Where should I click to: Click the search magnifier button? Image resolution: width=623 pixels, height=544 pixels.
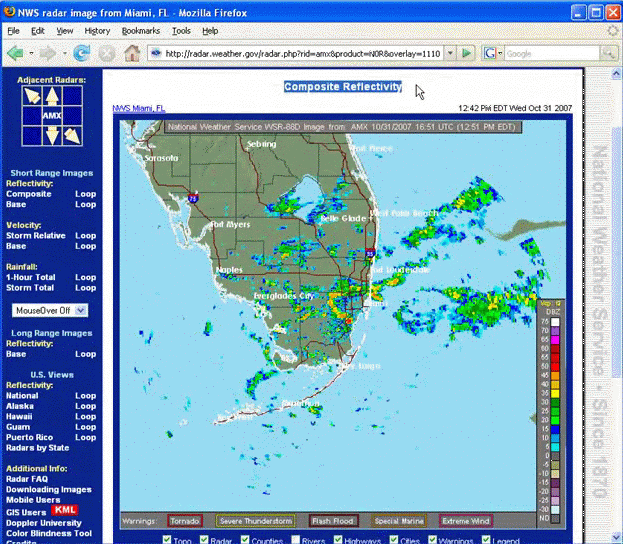(608, 53)
